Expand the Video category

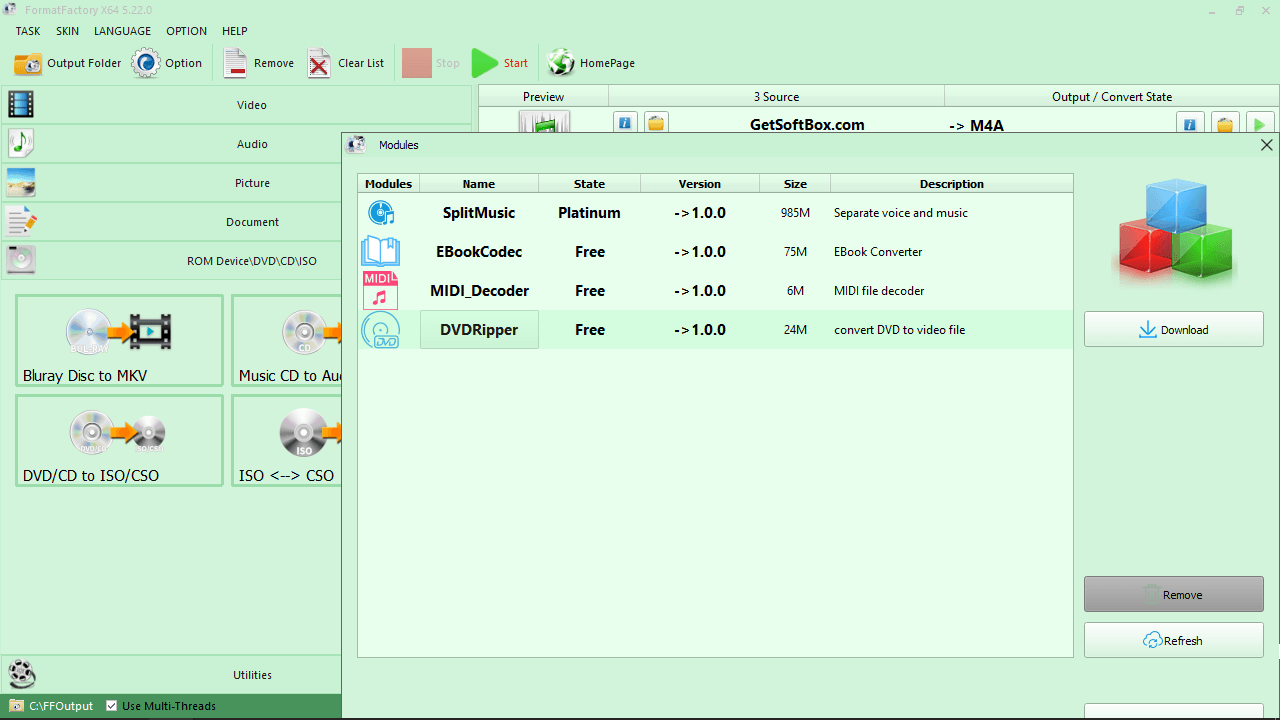click(x=236, y=105)
